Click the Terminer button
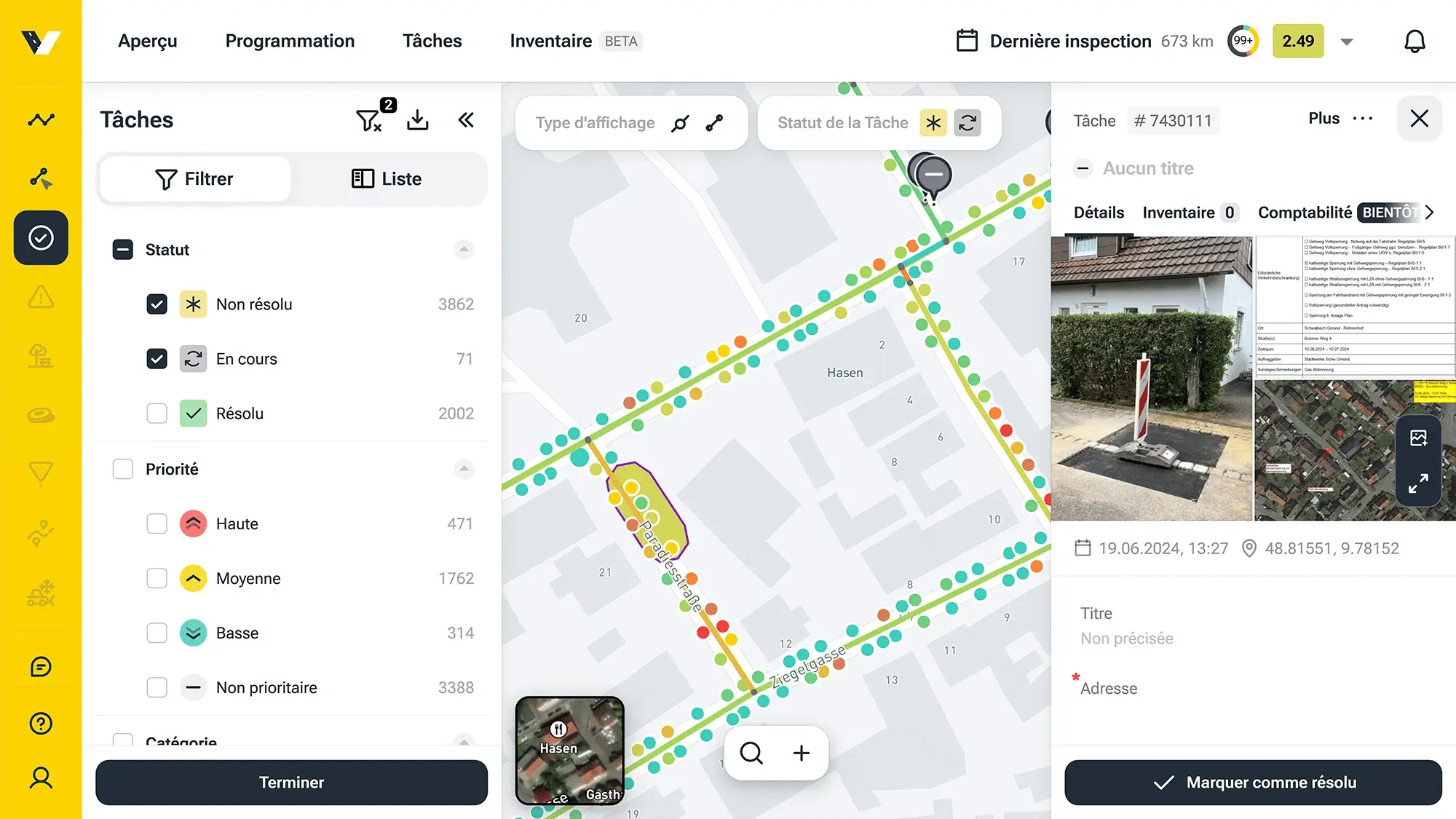Image resolution: width=1456 pixels, height=819 pixels. (291, 783)
